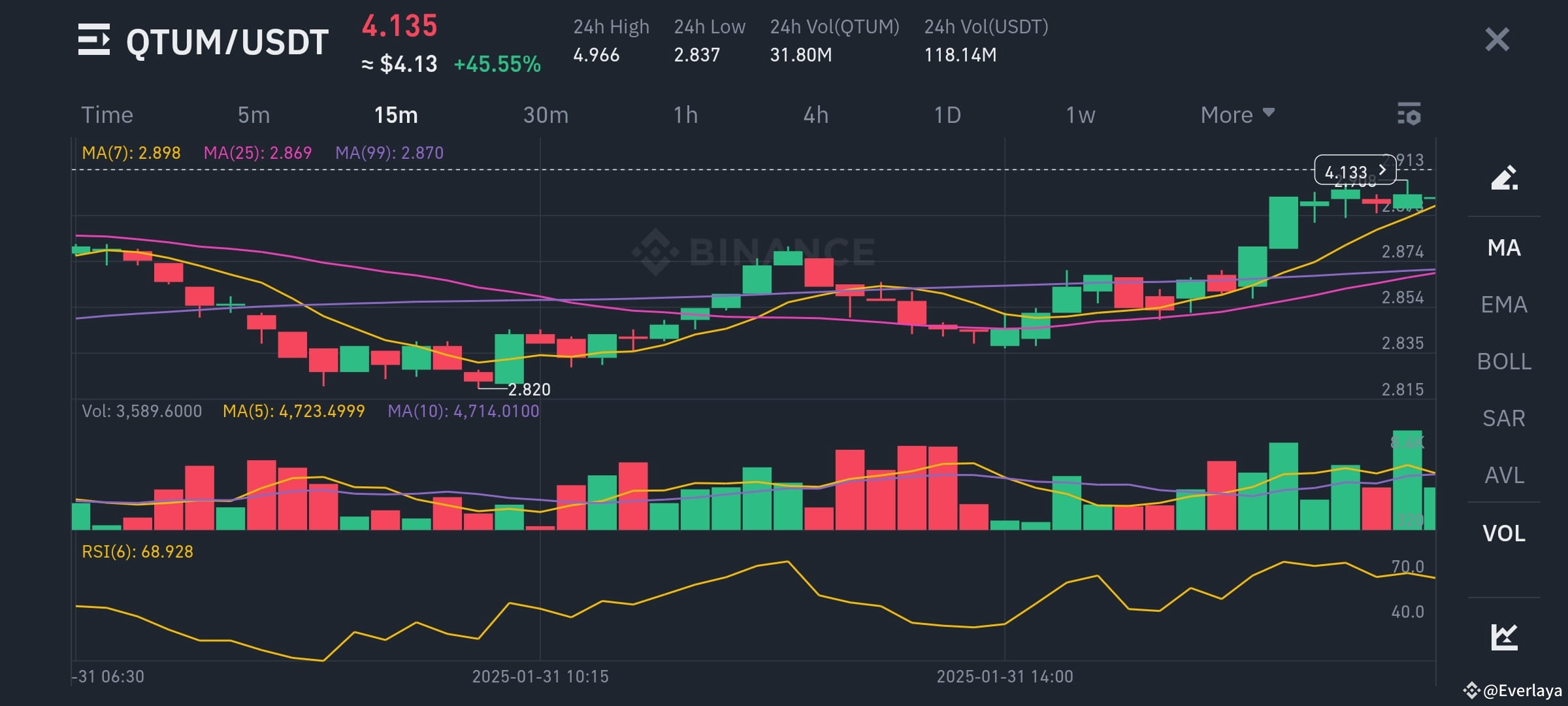Collapse the Time interval selector
Viewport: 1568px width, 706px height.
click(x=107, y=115)
